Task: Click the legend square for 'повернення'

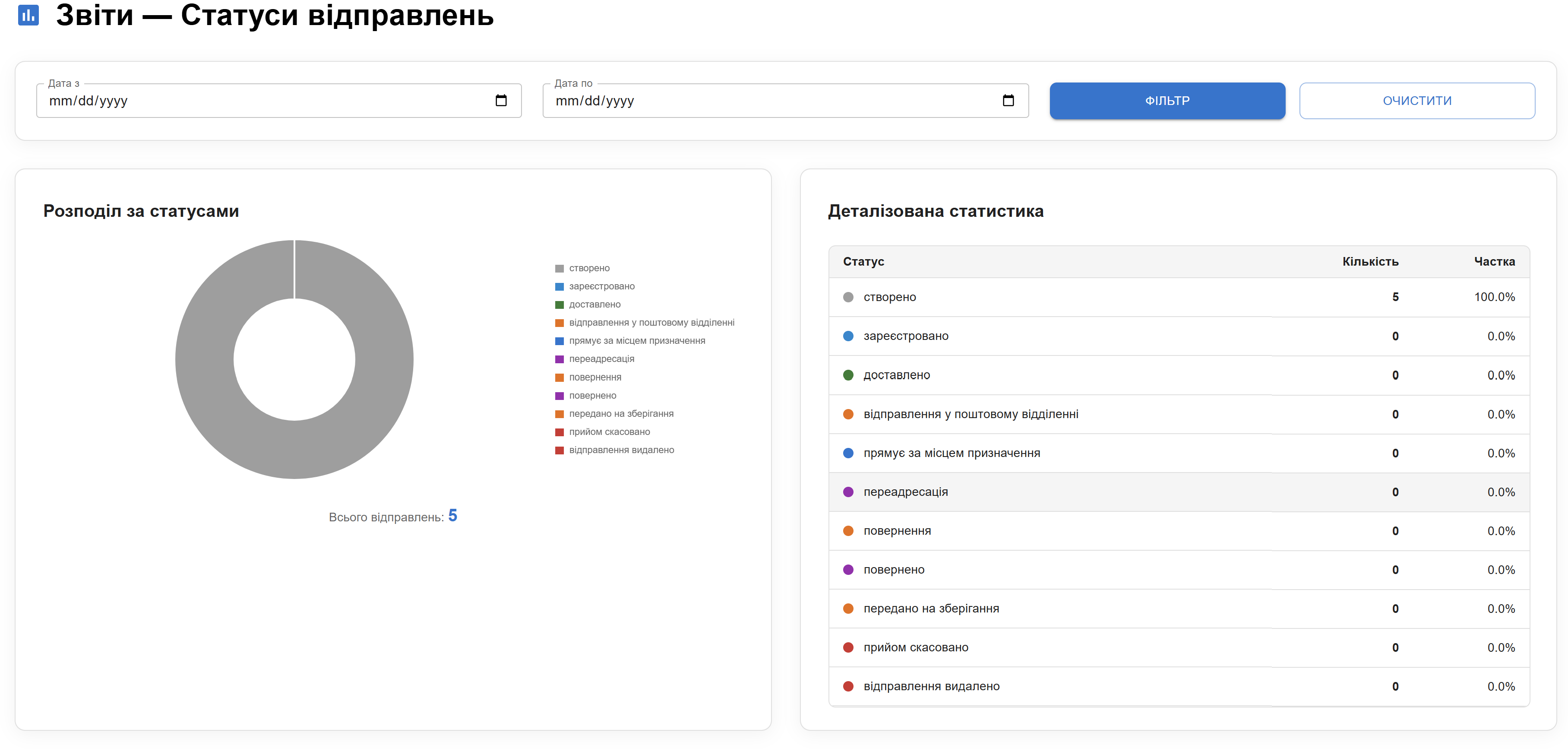Action: point(560,377)
